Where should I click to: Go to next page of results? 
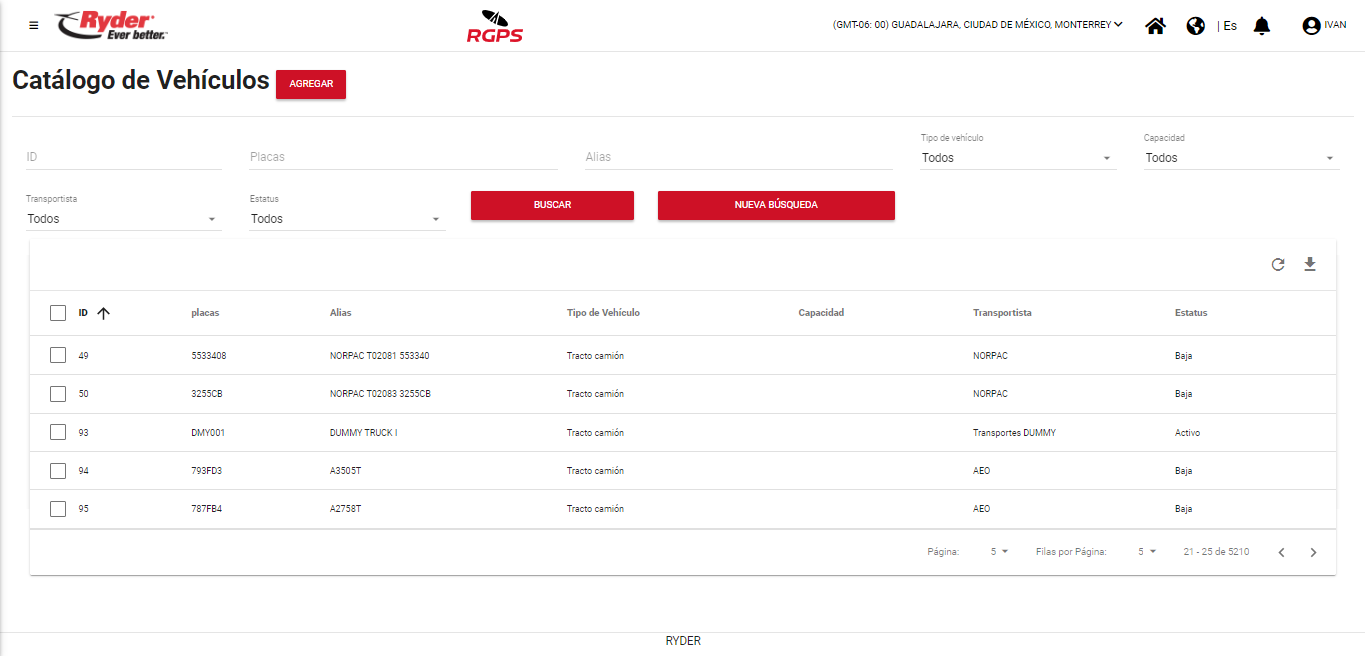tap(1314, 552)
